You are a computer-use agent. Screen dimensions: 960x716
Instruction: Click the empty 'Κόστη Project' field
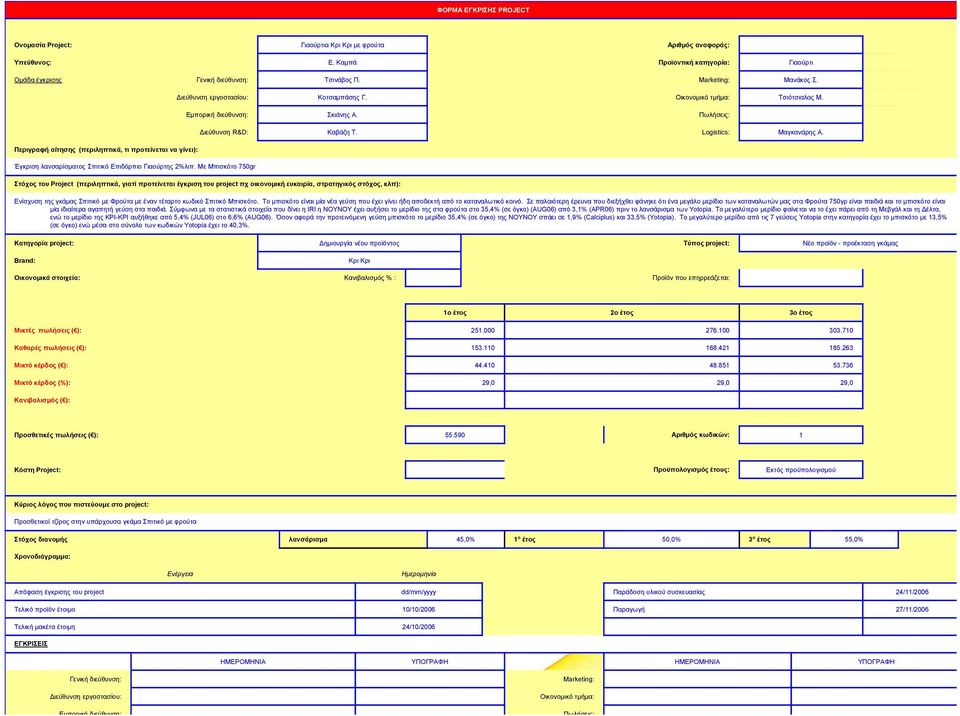coord(455,470)
